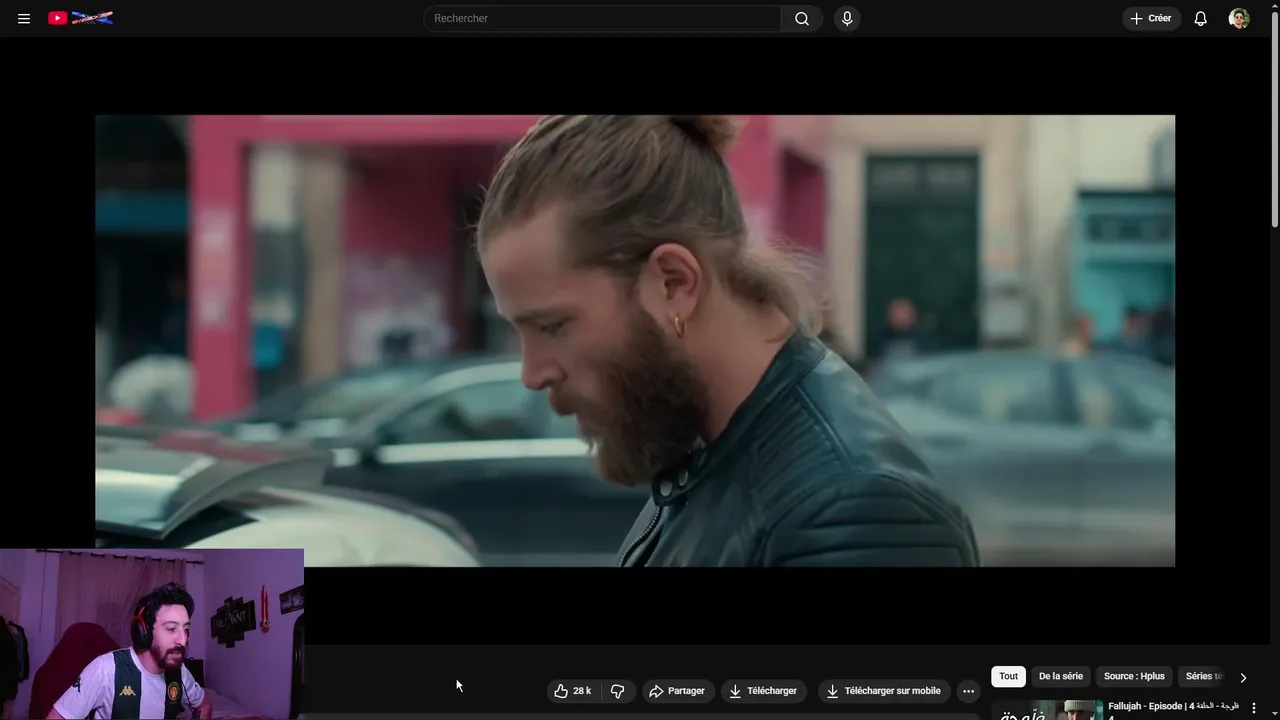This screenshot has height=720, width=1280.
Task: Select the Séries chip
Action: tap(1203, 676)
